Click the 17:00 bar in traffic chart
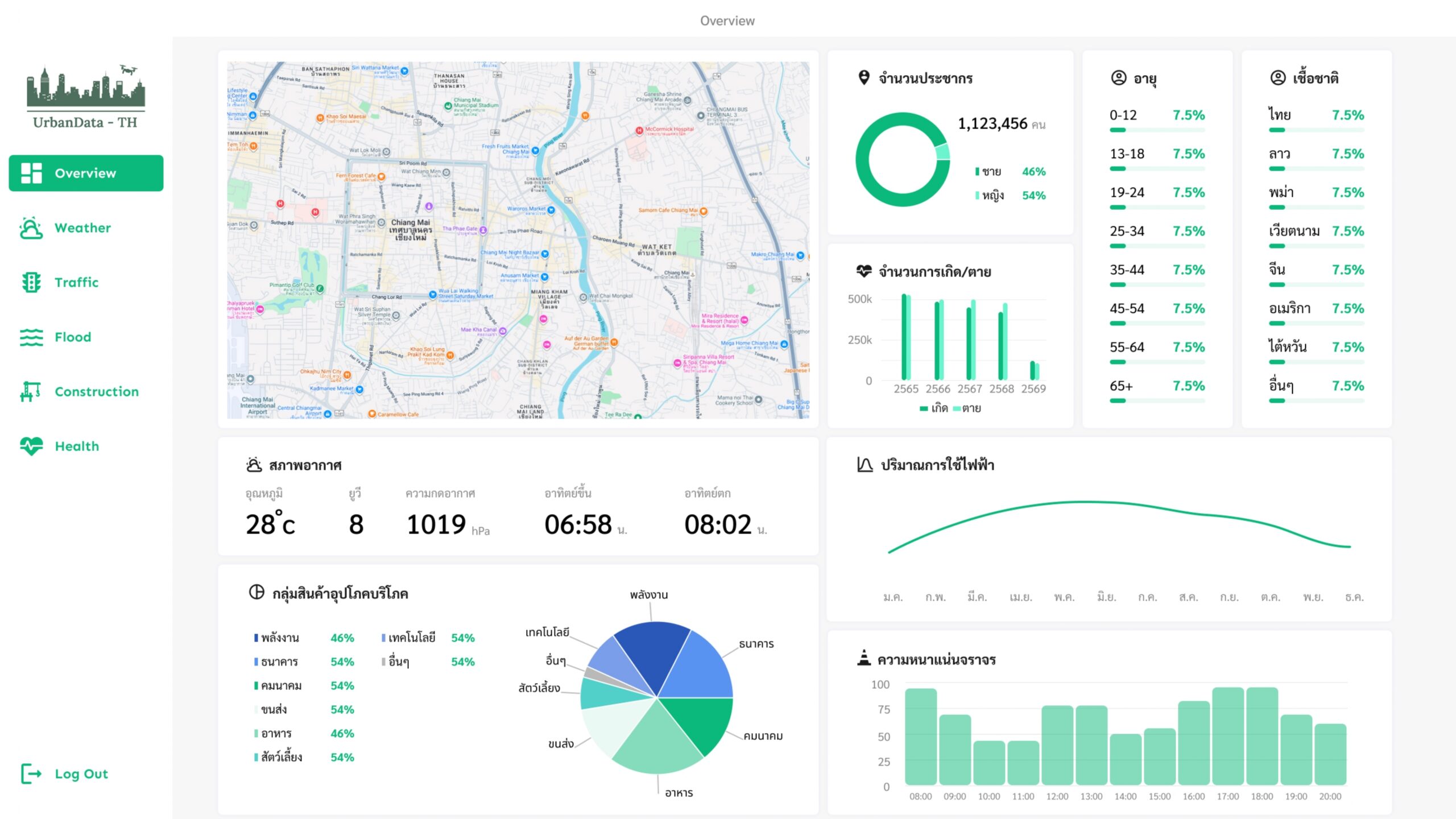1456x819 pixels. [1227, 736]
